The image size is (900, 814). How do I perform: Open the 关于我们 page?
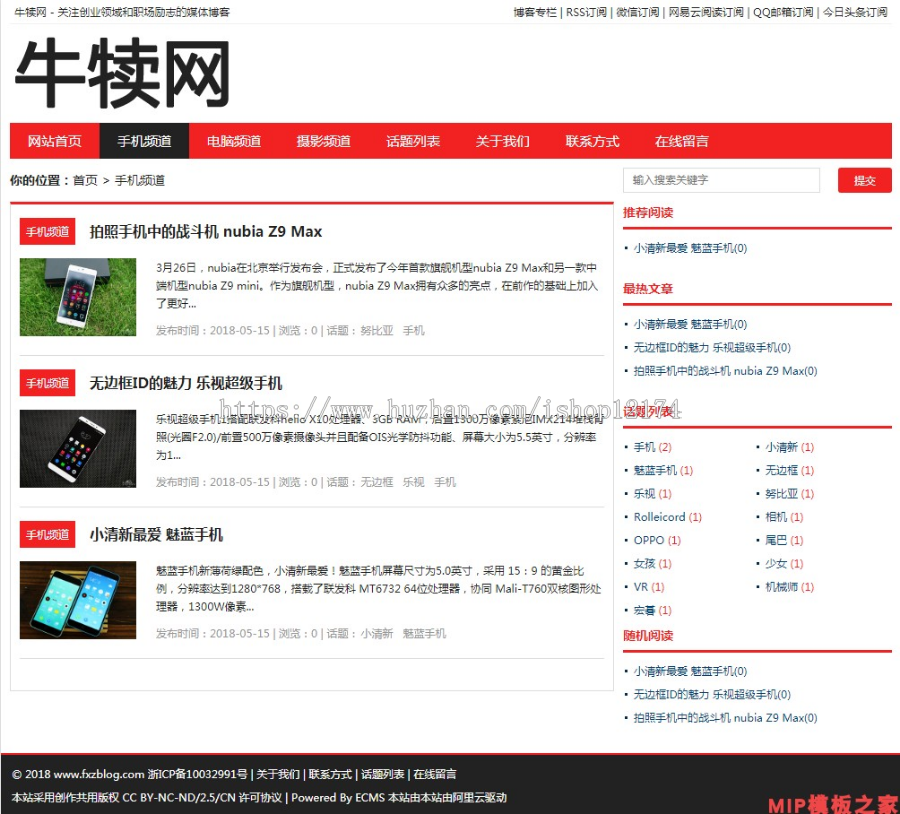coord(502,141)
